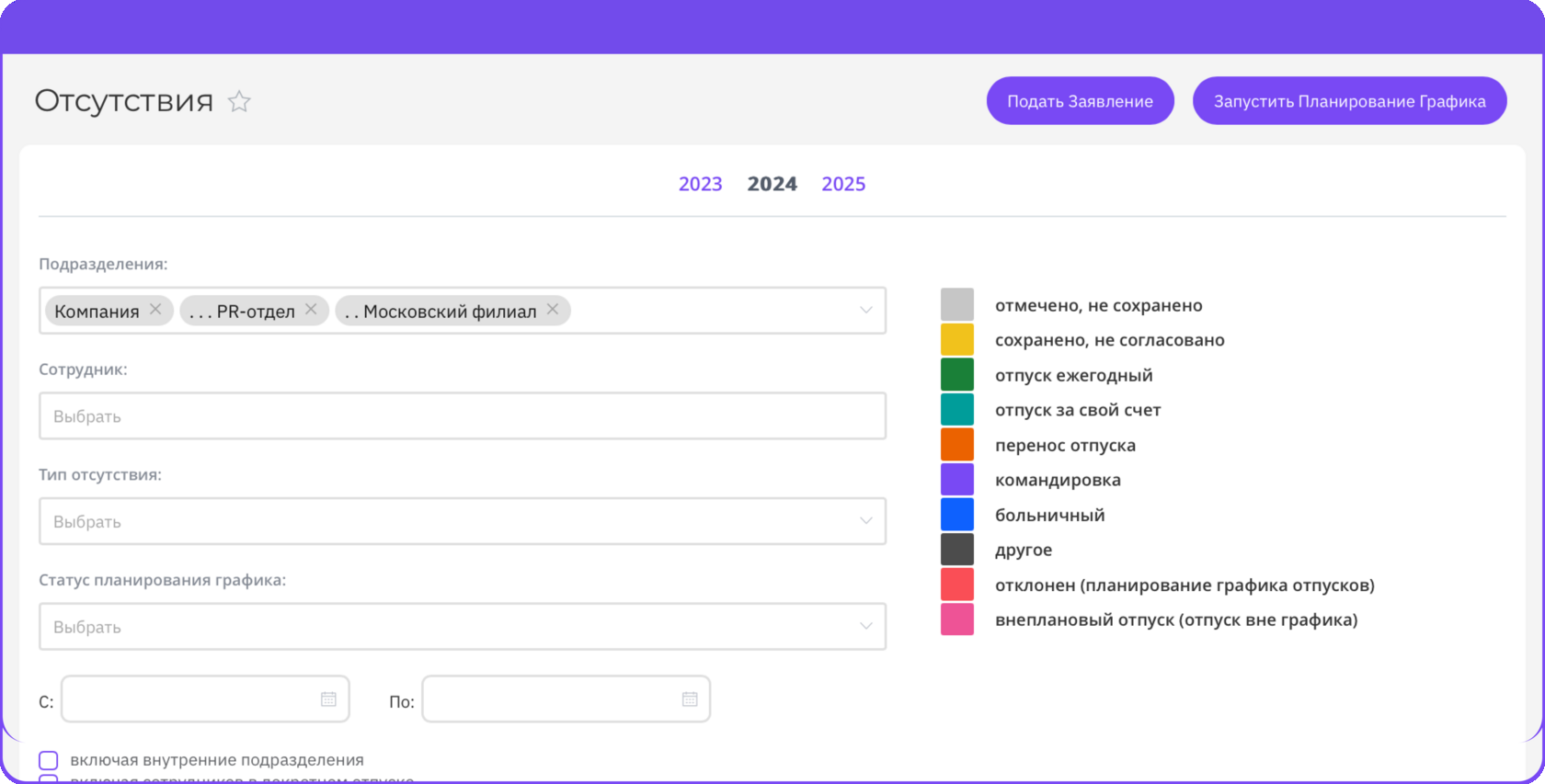Image resolution: width=1545 pixels, height=784 pixels.
Task: Click the Тип отсутствия field label
Action: (100, 474)
